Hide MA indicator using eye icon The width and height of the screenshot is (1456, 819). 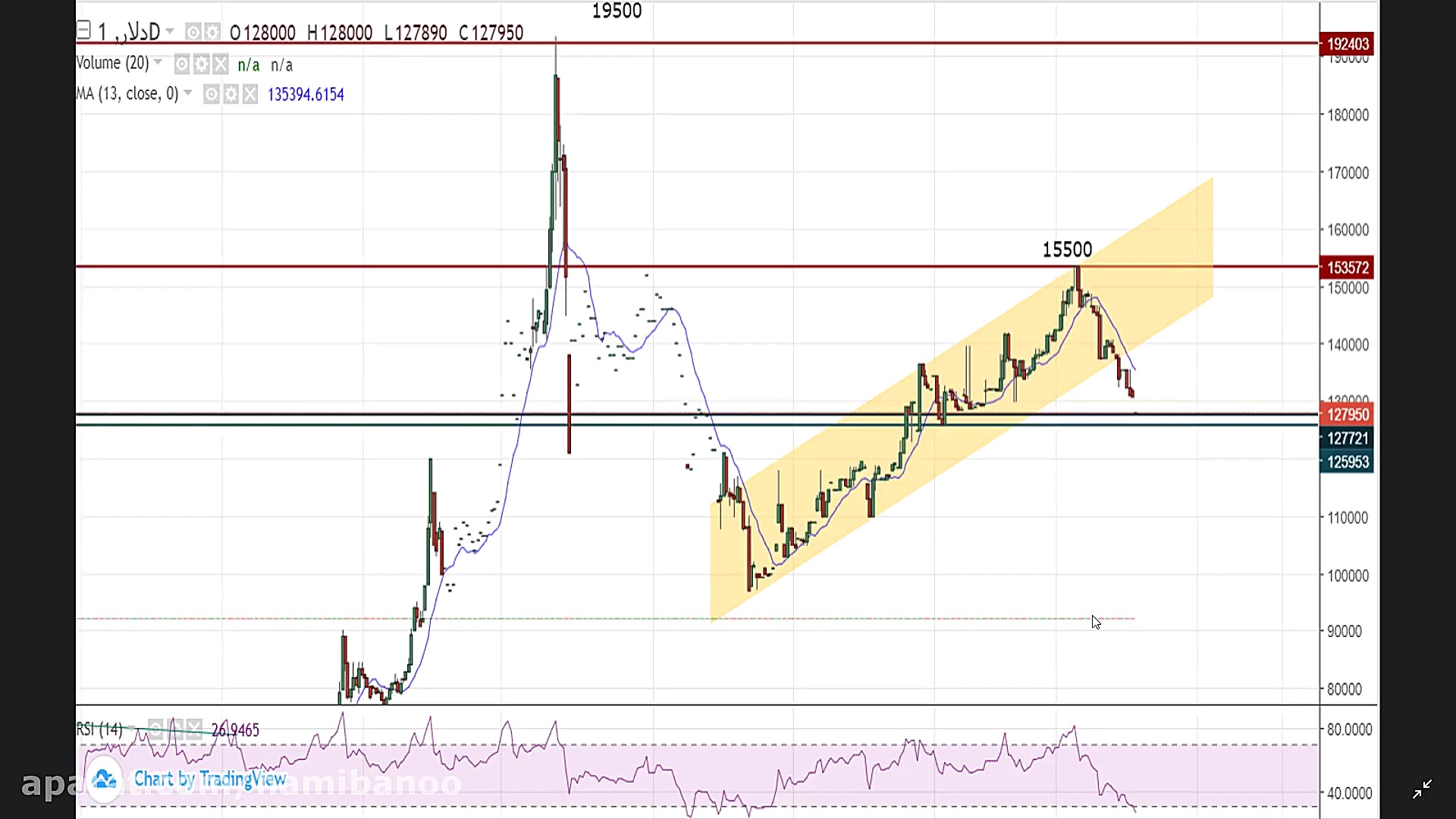[212, 95]
